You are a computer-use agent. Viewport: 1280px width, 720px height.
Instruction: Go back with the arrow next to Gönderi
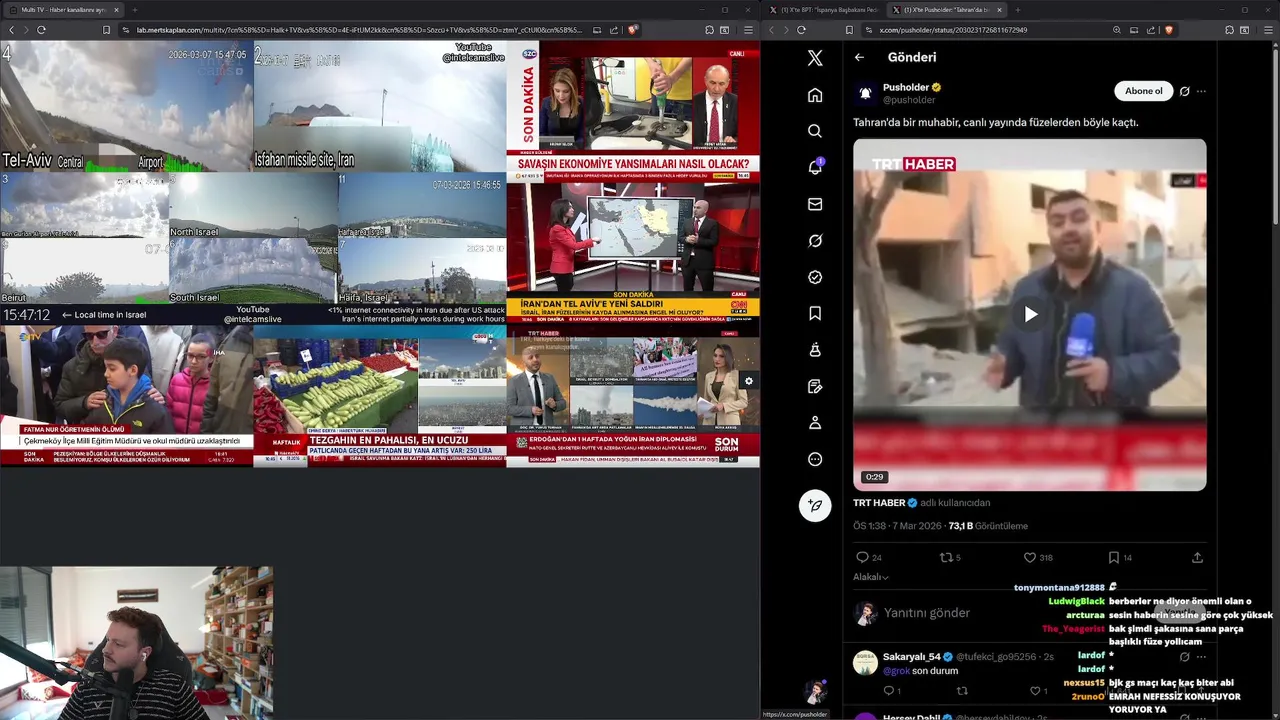859,57
